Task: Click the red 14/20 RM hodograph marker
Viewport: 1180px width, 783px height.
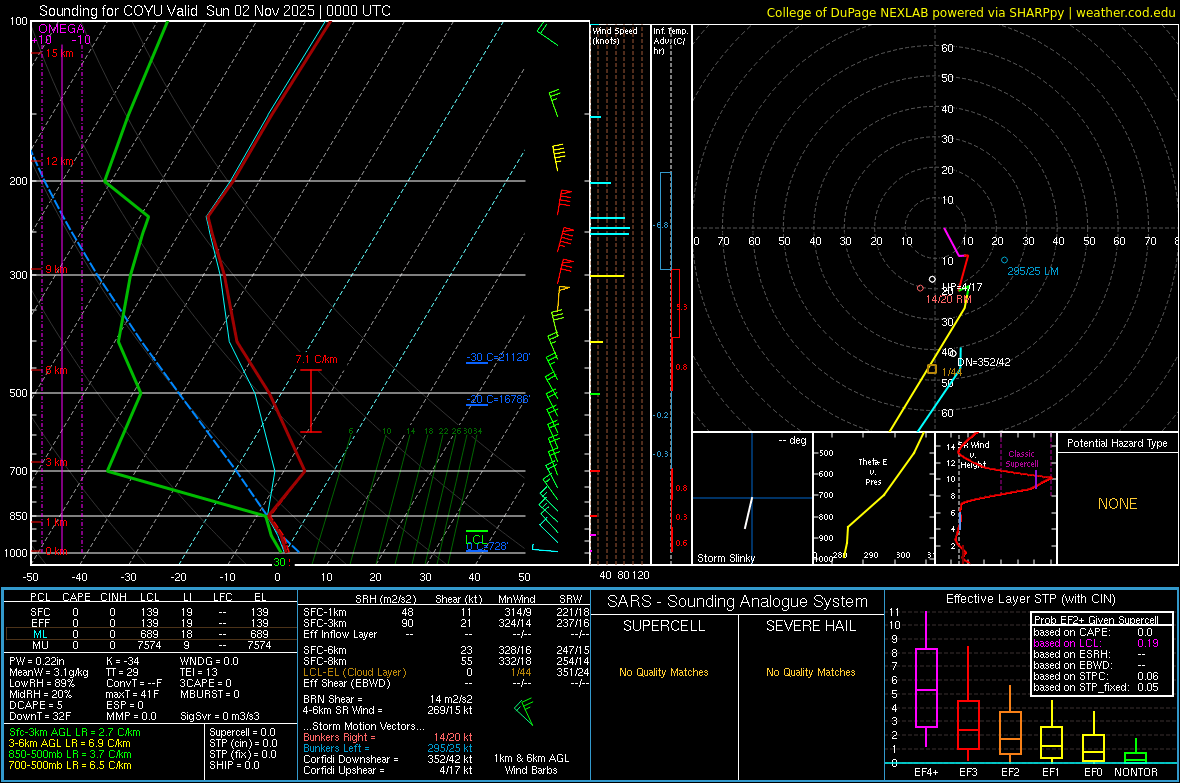Action: point(920,288)
